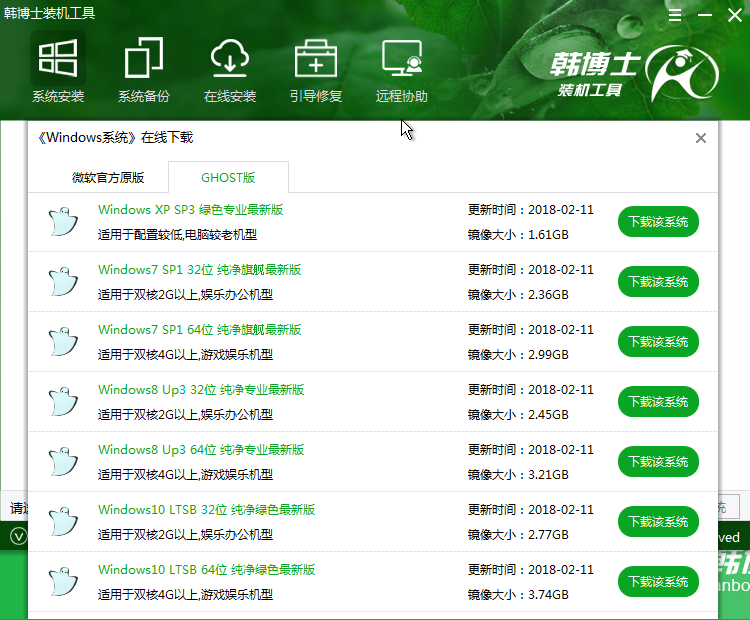The image size is (750, 620).
Task: Close the Windows系统 在线下载 dialog
Action: (701, 138)
